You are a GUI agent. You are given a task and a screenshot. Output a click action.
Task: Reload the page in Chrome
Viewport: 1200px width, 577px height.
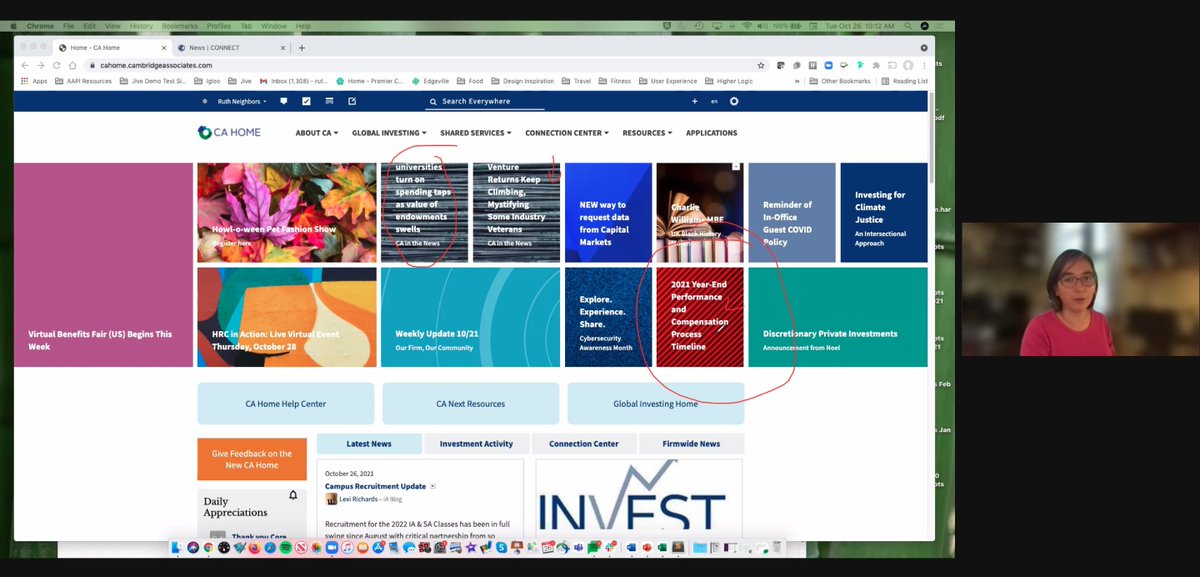[x=56, y=65]
